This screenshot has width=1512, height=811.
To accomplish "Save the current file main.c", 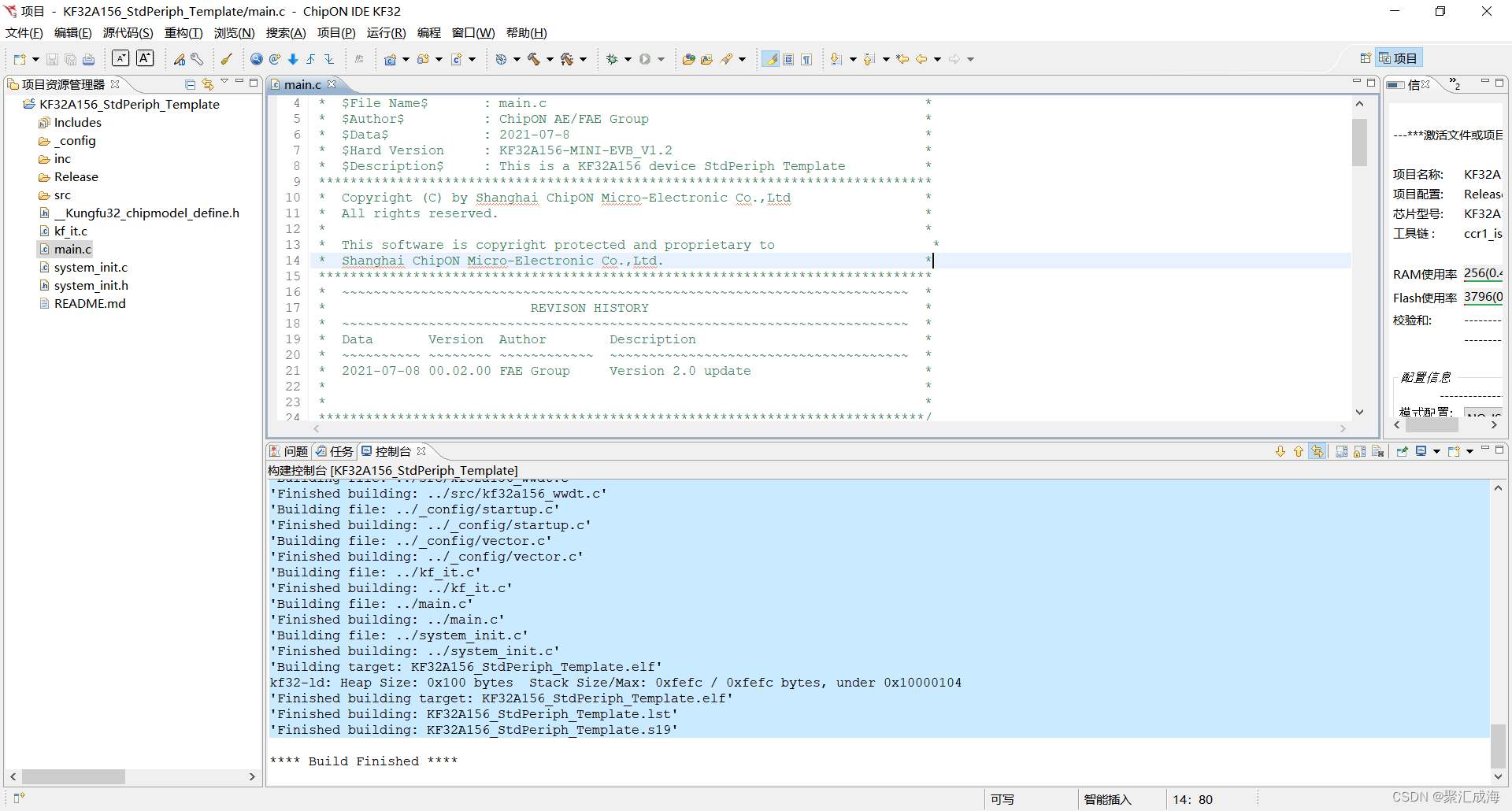I will tap(52, 59).
